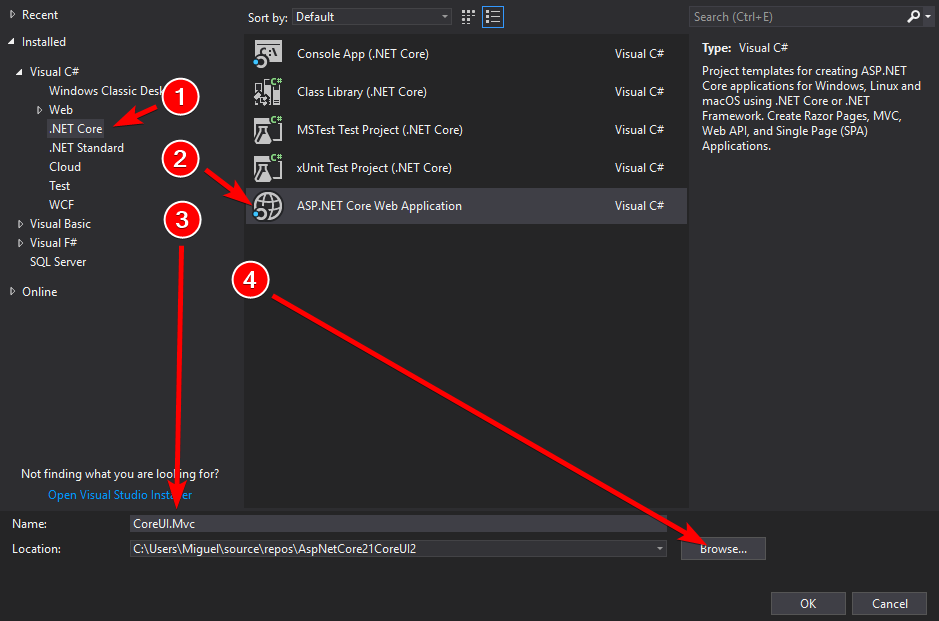This screenshot has height=621, width=939.
Task: Expand the Visual F# node
Action: pos(20,243)
